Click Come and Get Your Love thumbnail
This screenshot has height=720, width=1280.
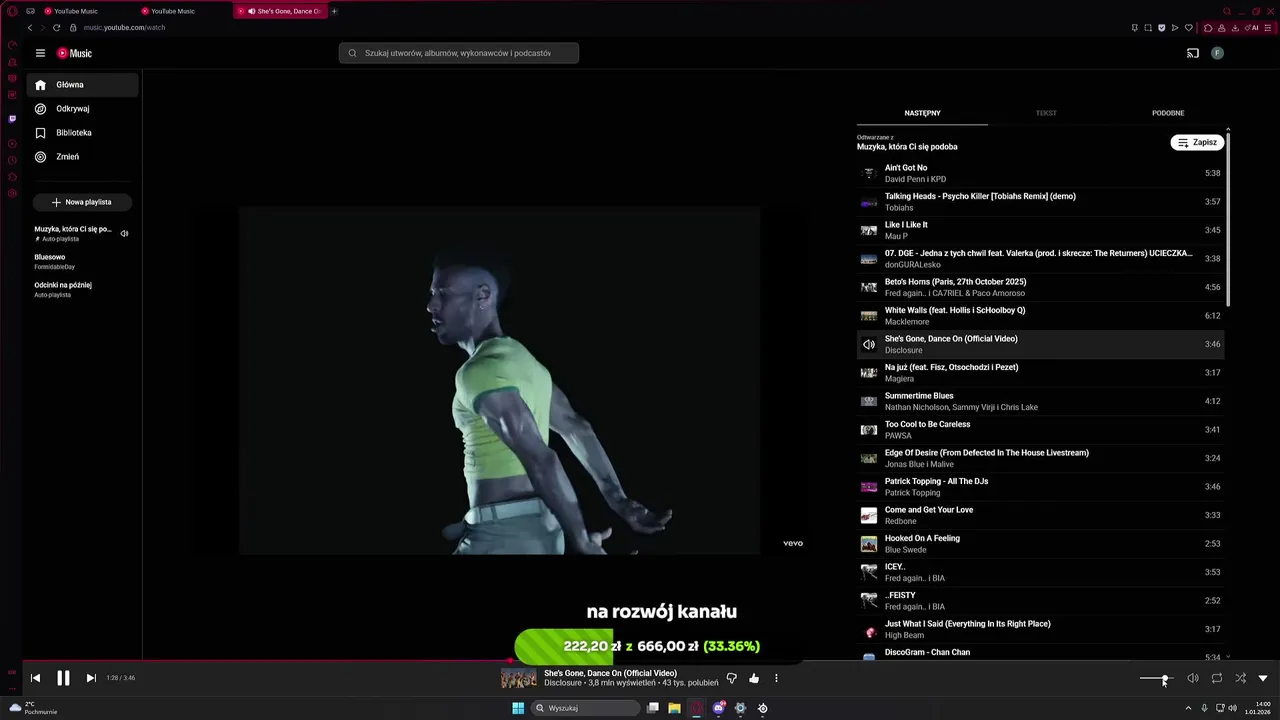(869, 516)
